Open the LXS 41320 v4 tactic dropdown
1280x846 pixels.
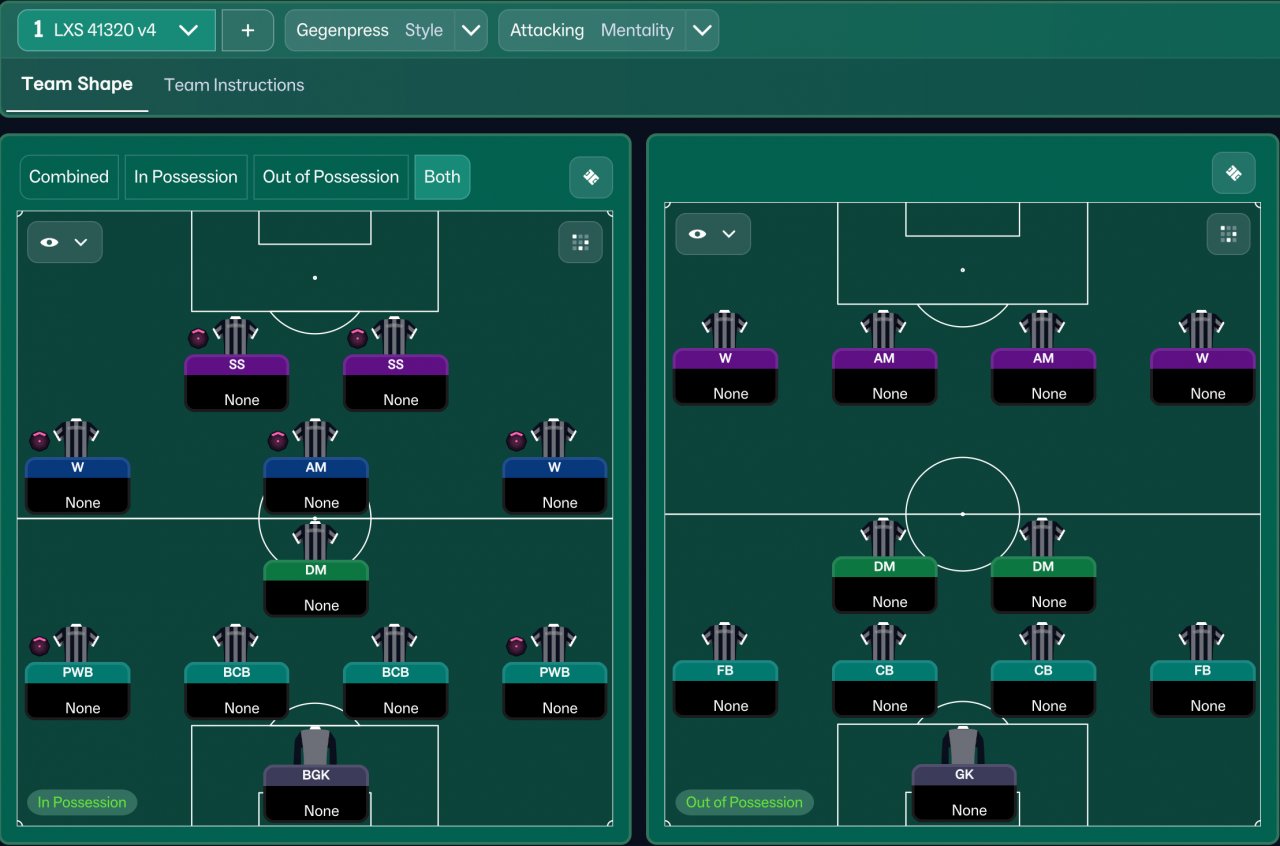(x=116, y=30)
